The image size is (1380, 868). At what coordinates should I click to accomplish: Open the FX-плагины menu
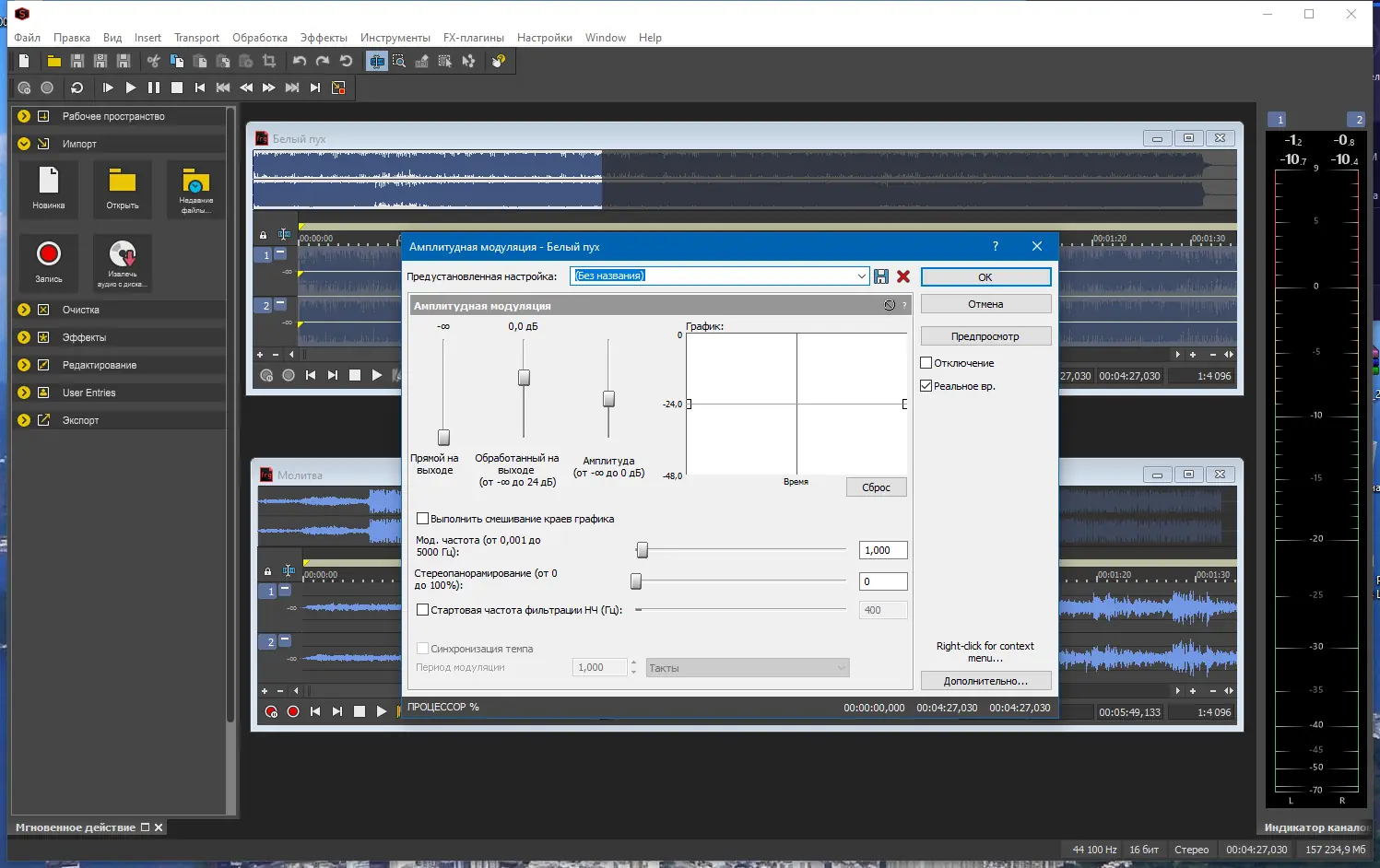(x=473, y=38)
